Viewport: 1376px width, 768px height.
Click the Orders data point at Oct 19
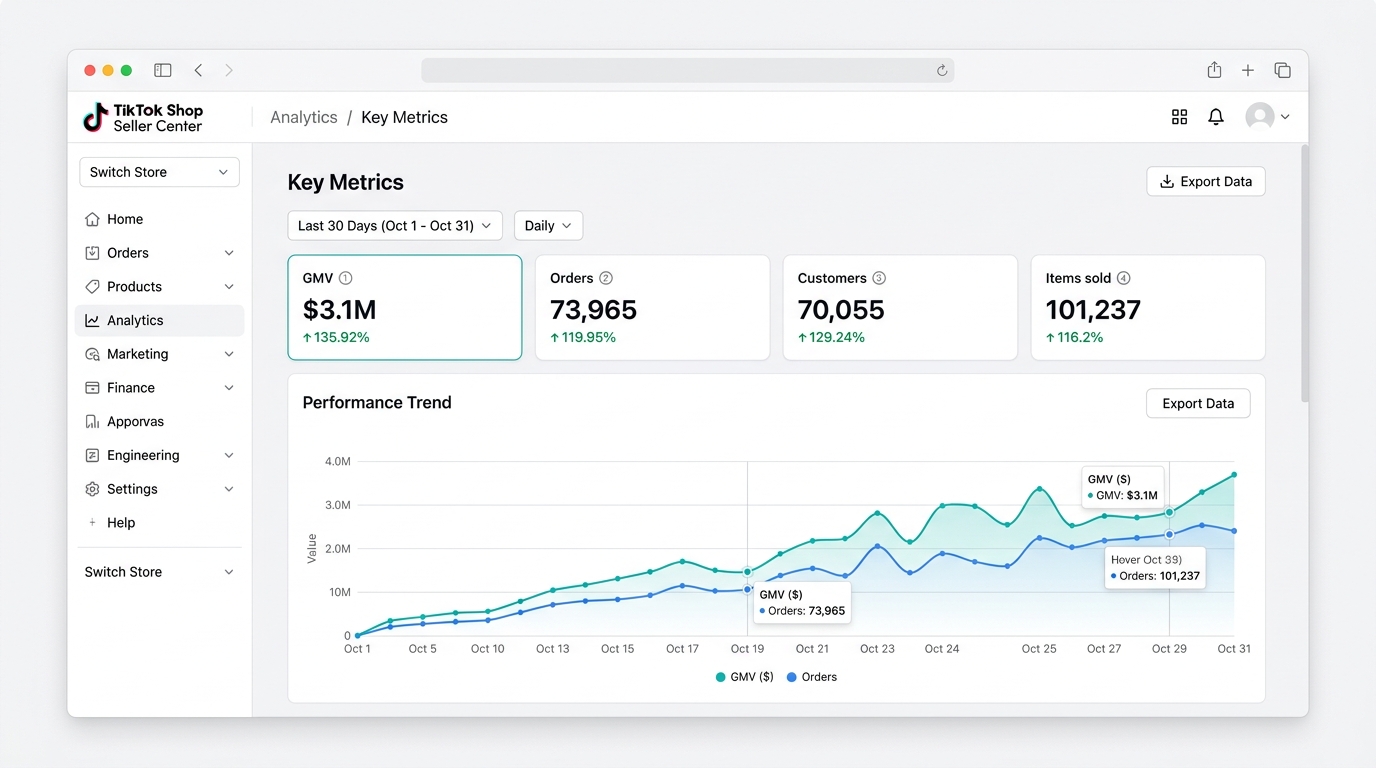coord(747,589)
